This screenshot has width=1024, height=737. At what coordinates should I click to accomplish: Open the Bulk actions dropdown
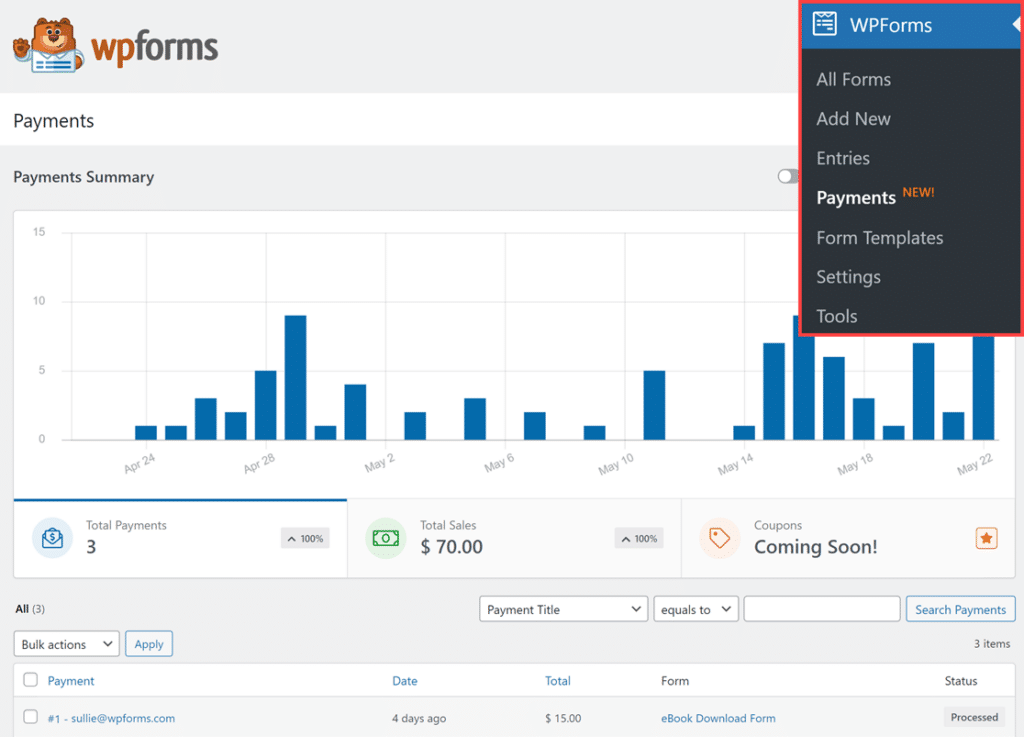pos(66,644)
